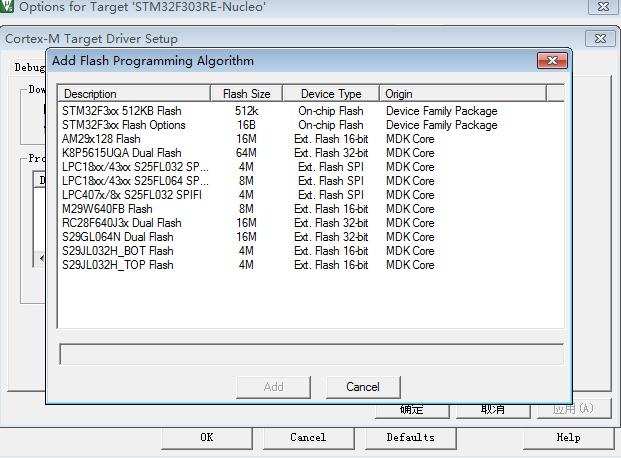This screenshot has height=458, width=621.
Task: Sort by the Device Type column header
Action: (331, 94)
